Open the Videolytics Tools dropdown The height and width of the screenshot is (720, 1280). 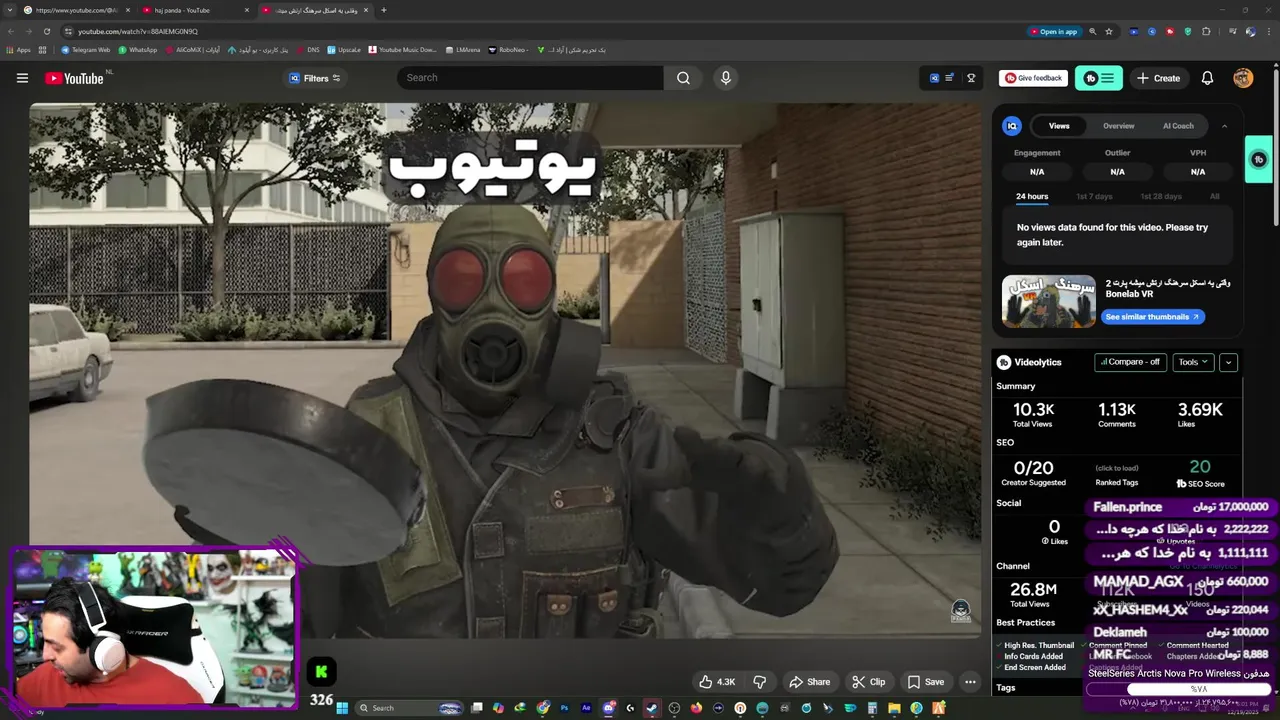point(1193,362)
